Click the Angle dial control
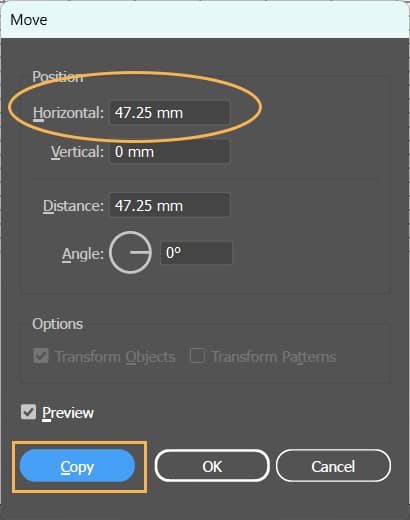 [130, 253]
